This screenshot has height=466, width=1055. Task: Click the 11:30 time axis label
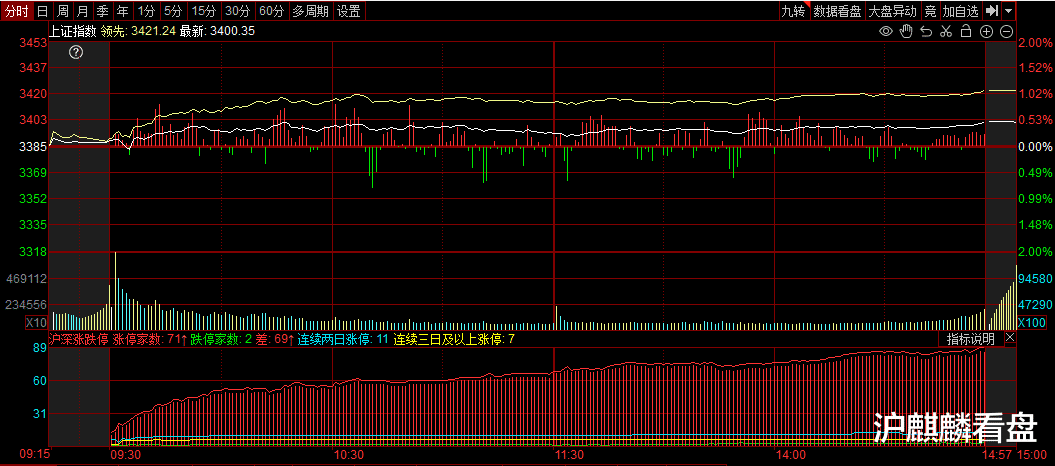(x=569, y=456)
